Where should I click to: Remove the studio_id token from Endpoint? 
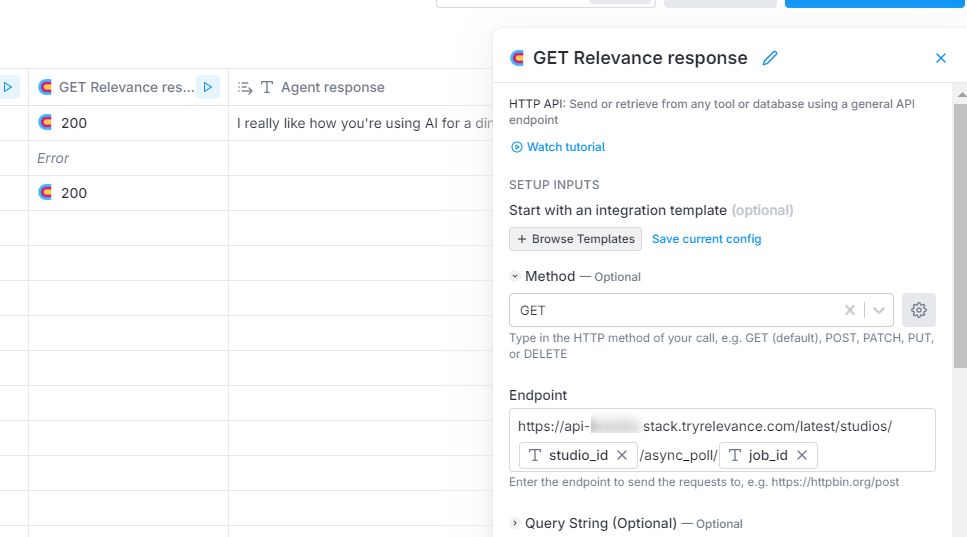coord(622,455)
